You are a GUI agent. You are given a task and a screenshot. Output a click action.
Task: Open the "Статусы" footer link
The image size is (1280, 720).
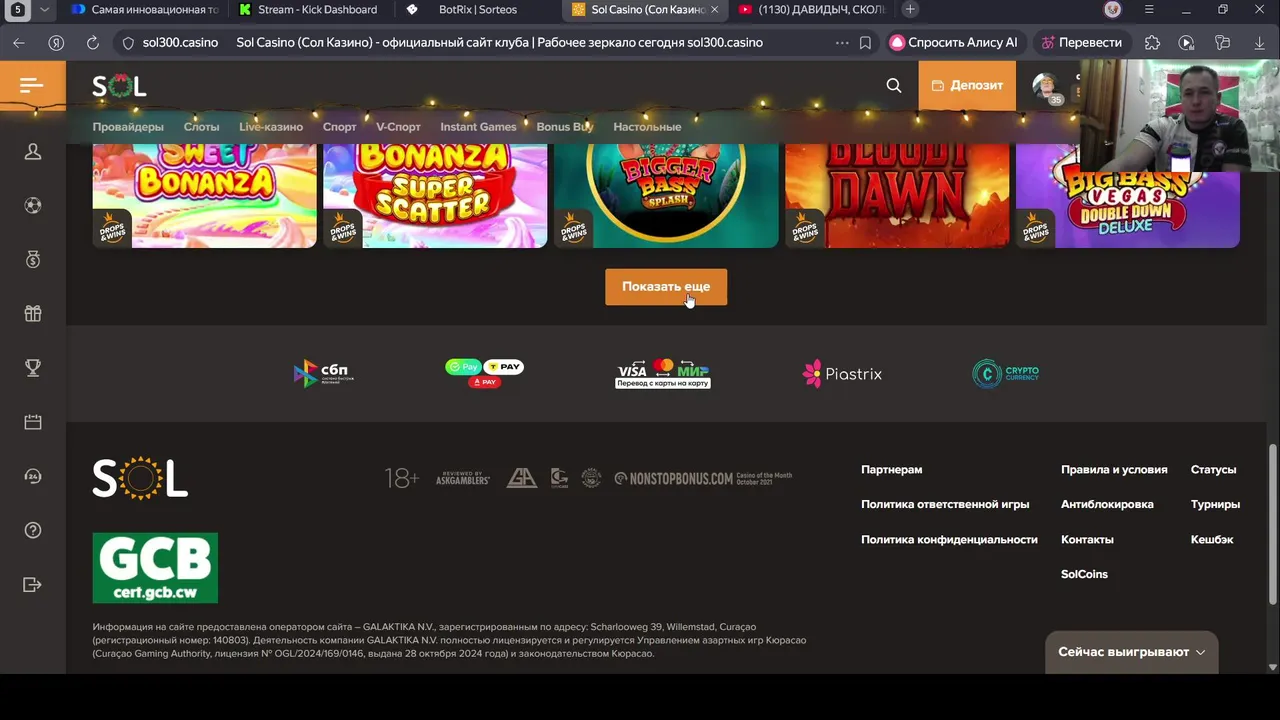click(x=1213, y=469)
